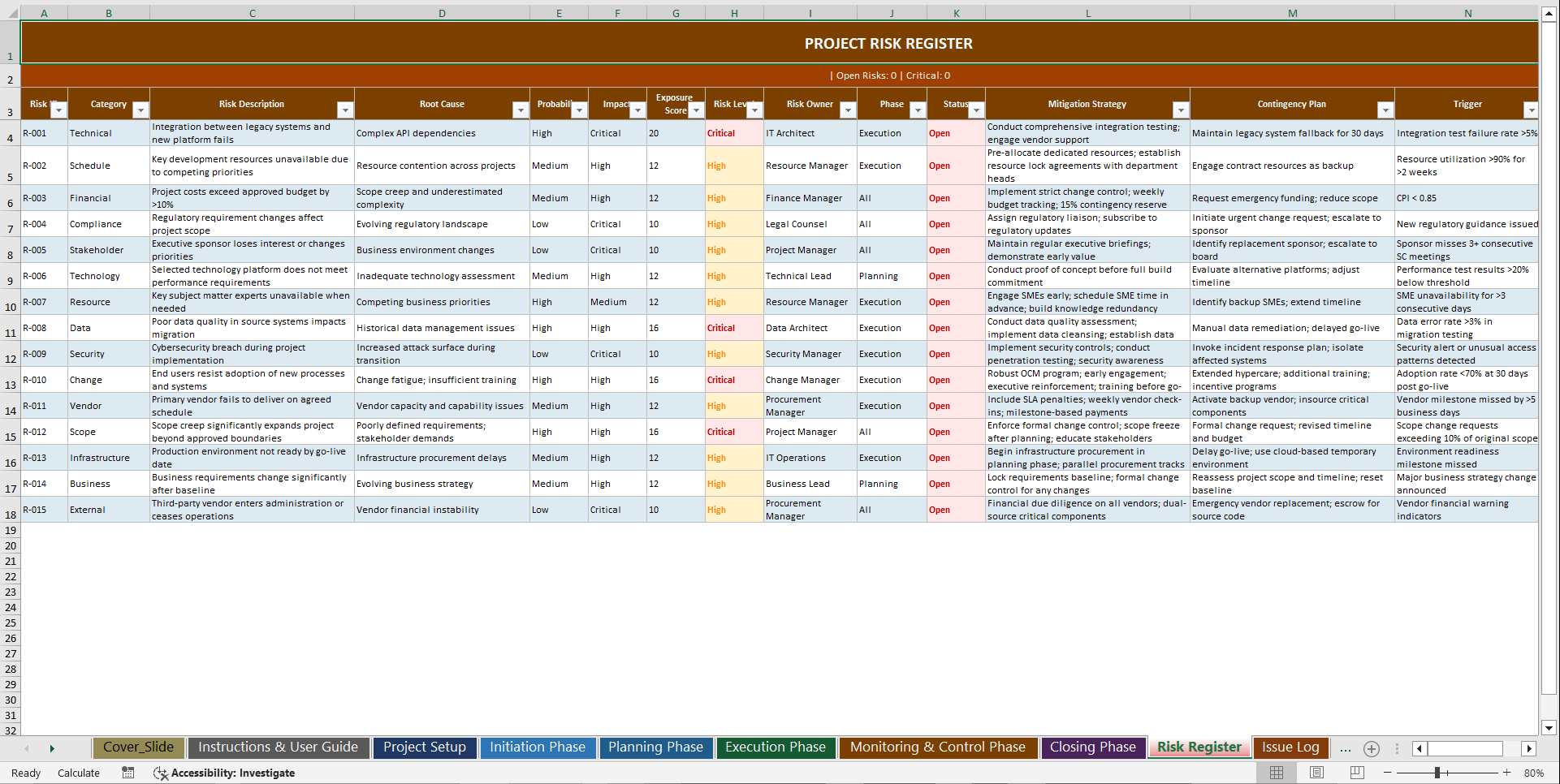Open Monitoring & Control Phase sheet
Screen dimensions: 1560x784
click(x=938, y=747)
